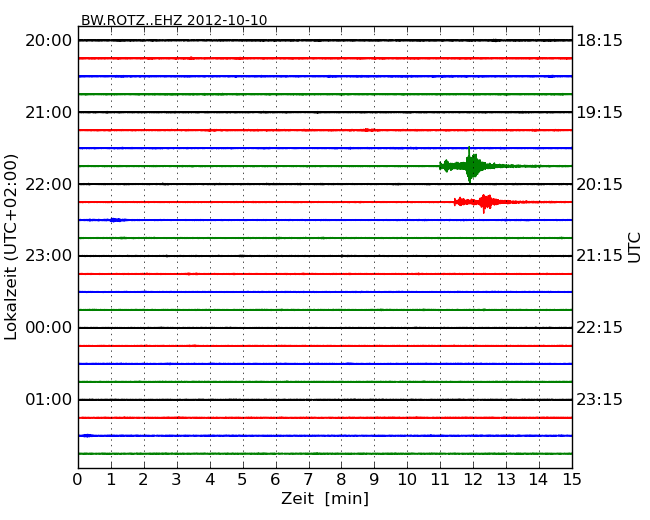
Task: Click the 22:15 UTC tick label
Action: [599, 328]
